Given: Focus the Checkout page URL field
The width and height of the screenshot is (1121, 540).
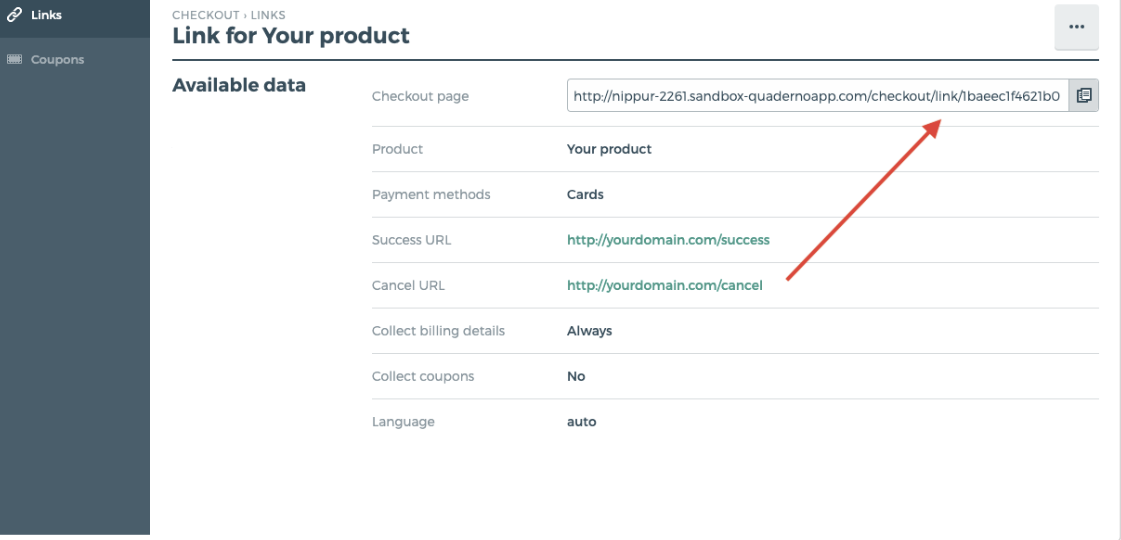Looking at the screenshot, I should tap(816, 96).
